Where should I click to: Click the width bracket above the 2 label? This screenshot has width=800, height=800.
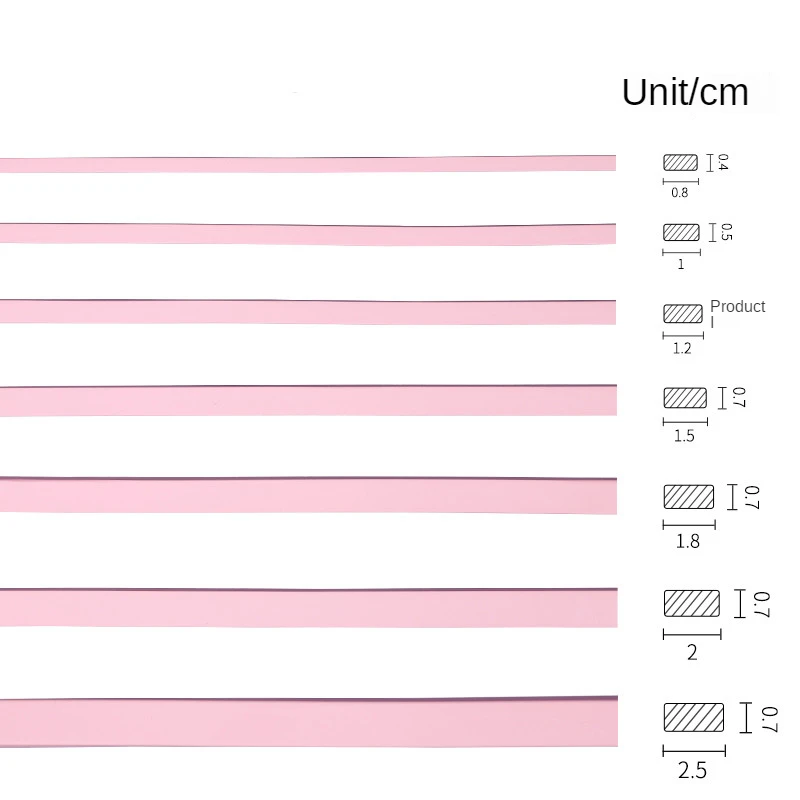(692, 634)
